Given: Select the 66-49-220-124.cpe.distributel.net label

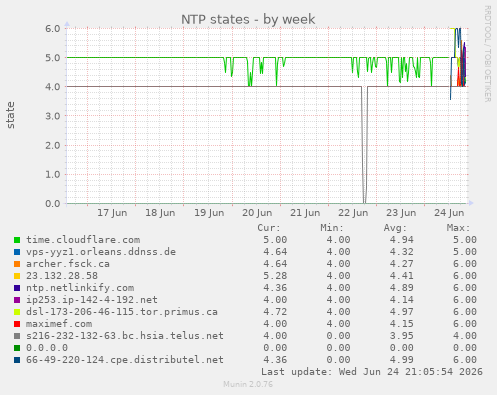Looking at the screenshot, I should pyautogui.click(x=125, y=360).
